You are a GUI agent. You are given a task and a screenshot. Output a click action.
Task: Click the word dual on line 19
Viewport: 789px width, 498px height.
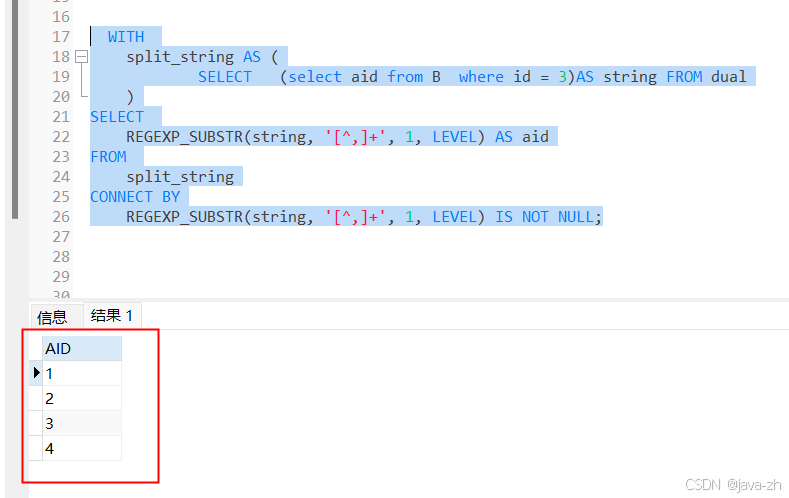[729, 77]
